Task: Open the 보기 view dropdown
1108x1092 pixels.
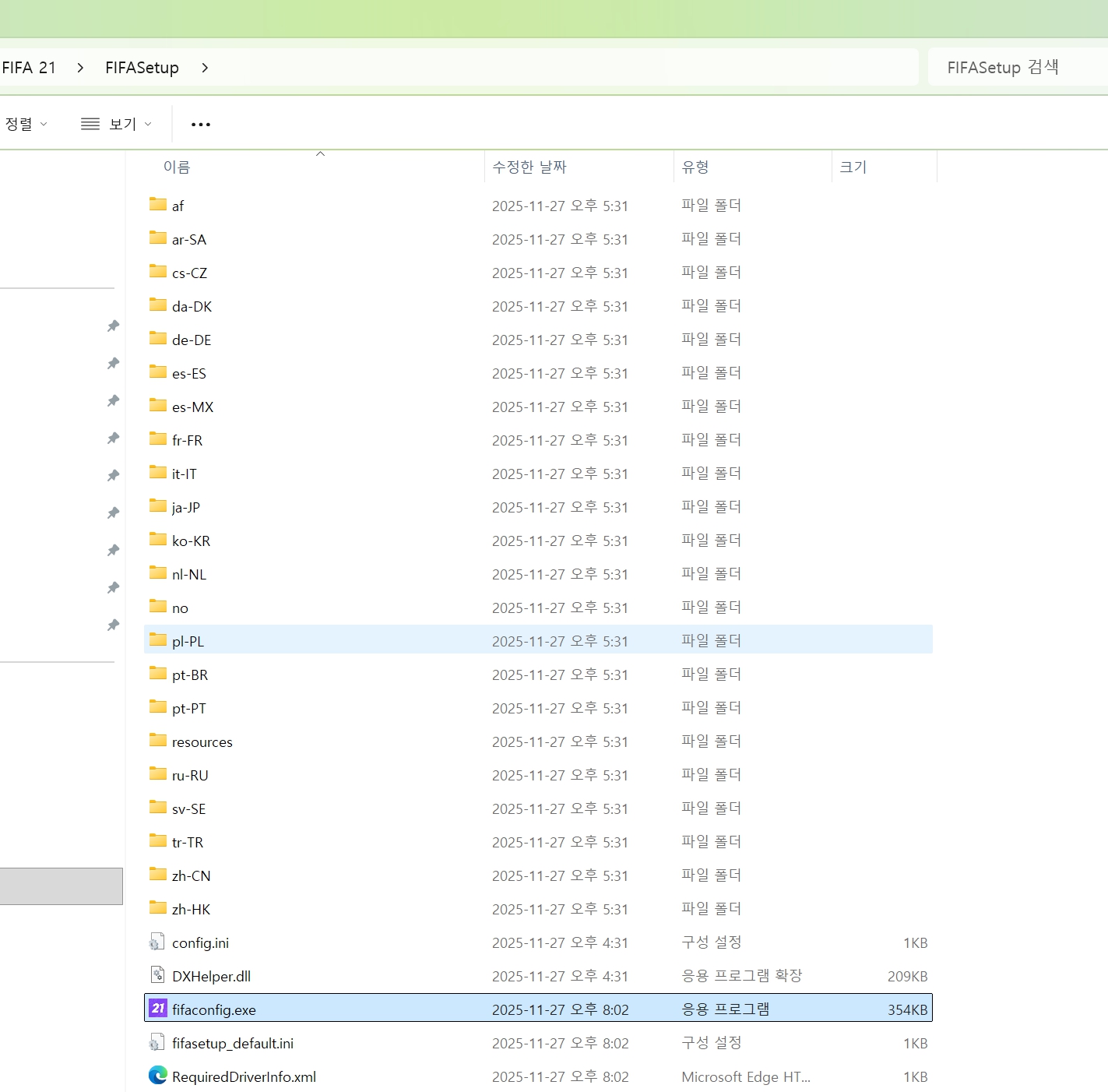Action: pos(117,124)
